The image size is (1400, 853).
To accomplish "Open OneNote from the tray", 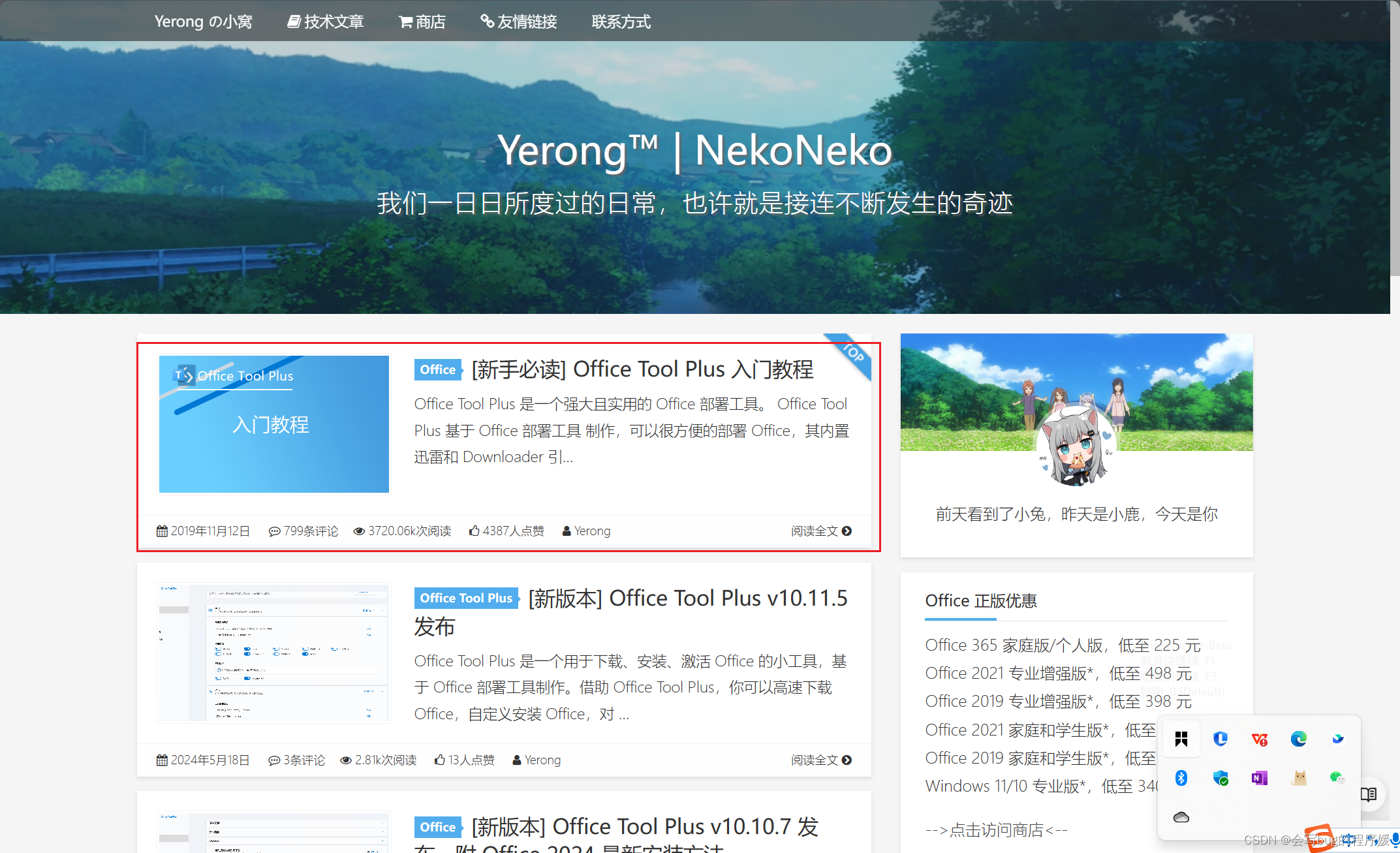I will (1259, 777).
